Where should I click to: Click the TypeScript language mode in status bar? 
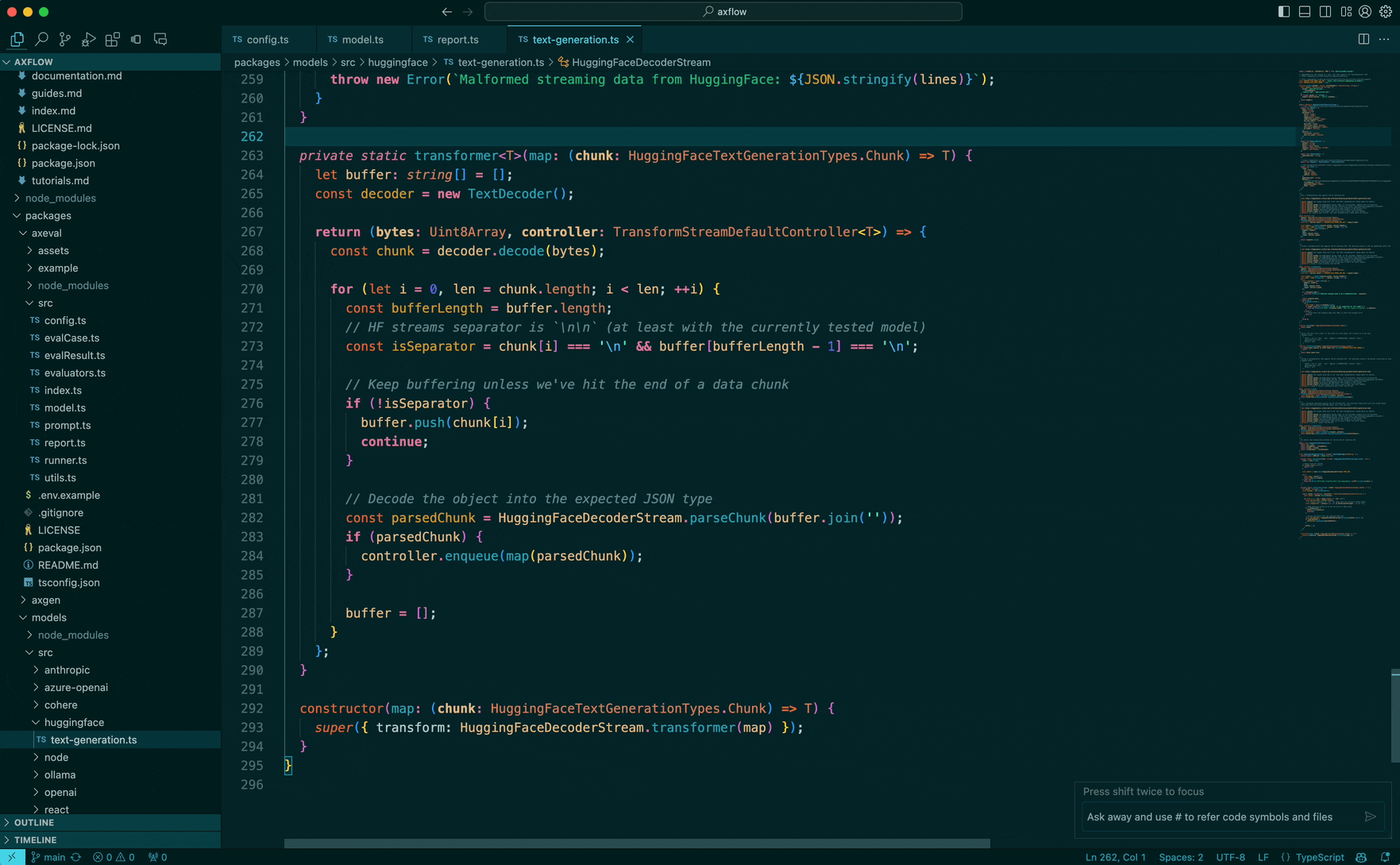click(1319, 857)
